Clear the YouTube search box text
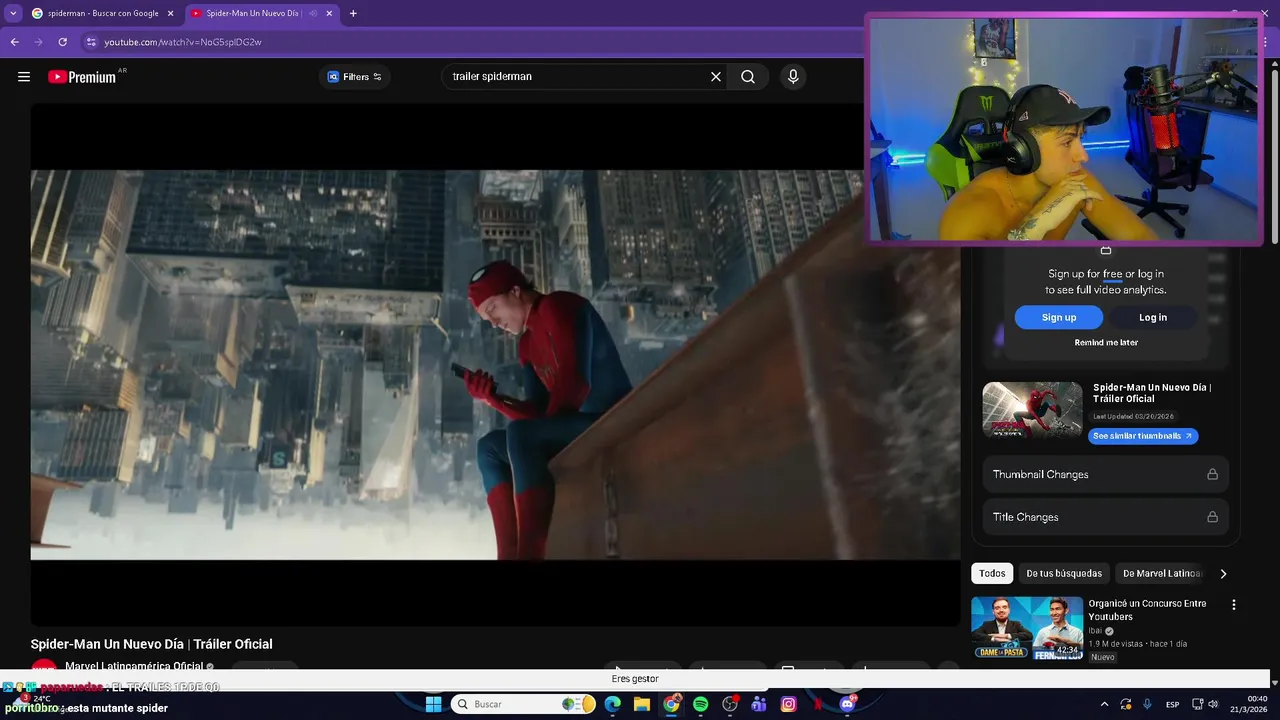This screenshot has height=720, width=1280. pos(716,77)
